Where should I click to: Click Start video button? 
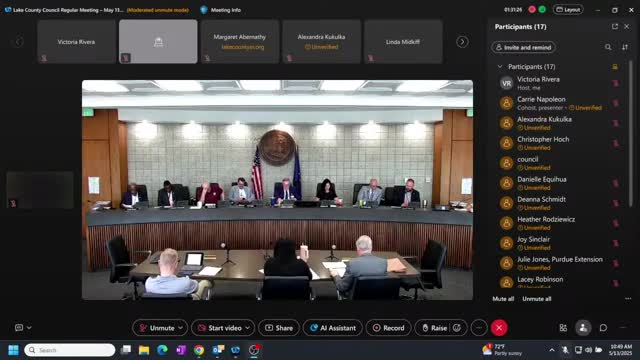220,328
